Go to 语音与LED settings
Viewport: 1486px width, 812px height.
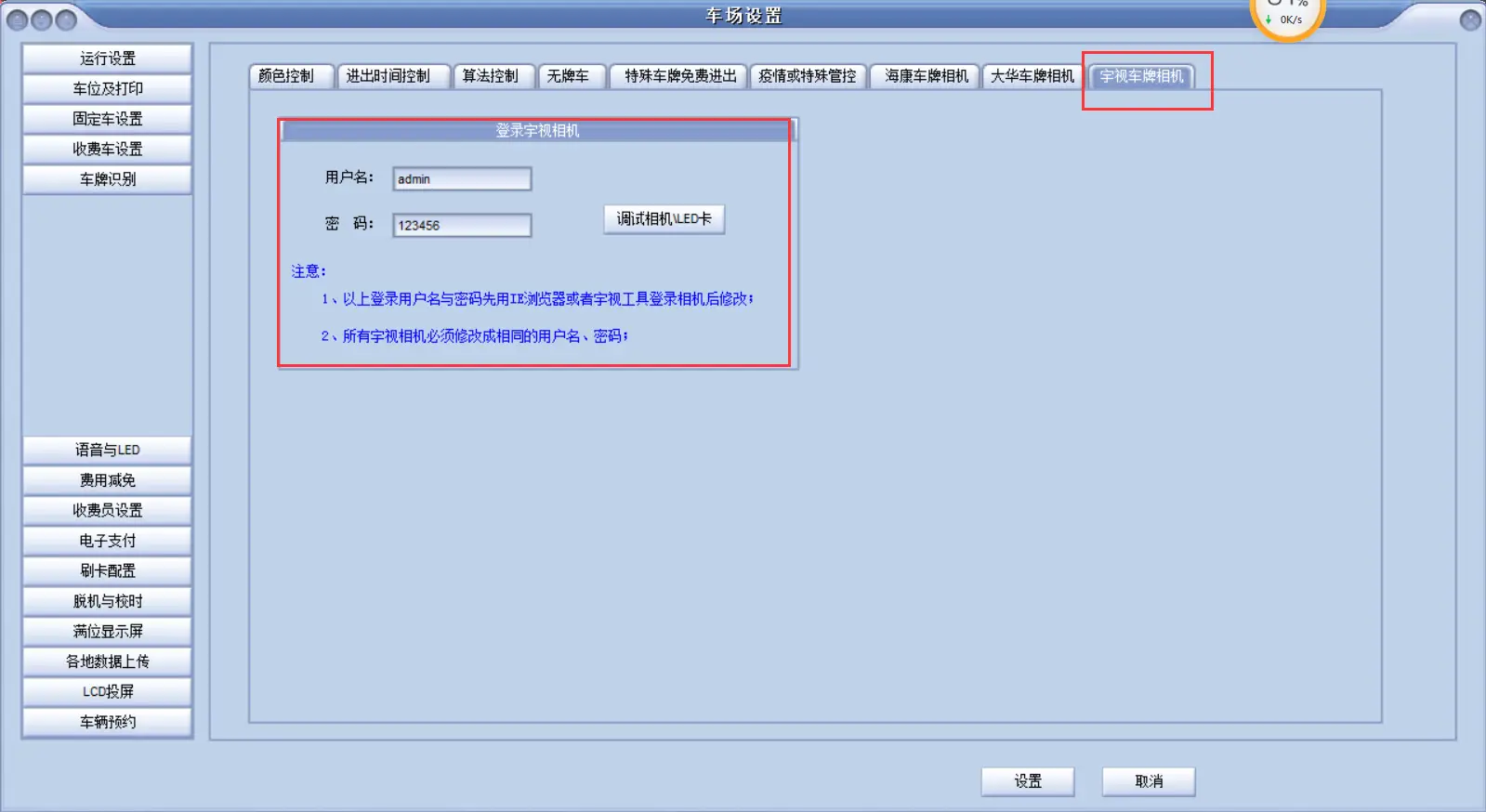coord(108,451)
